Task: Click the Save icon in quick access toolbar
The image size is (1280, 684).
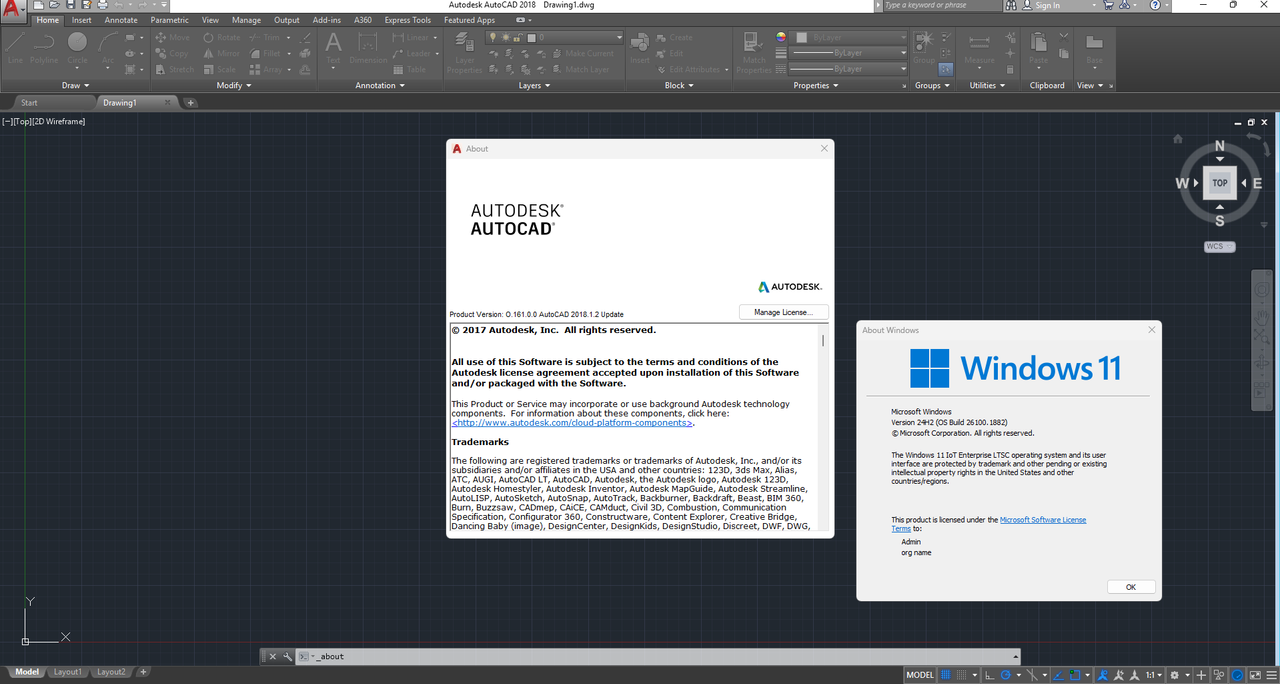Action: [70, 5]
